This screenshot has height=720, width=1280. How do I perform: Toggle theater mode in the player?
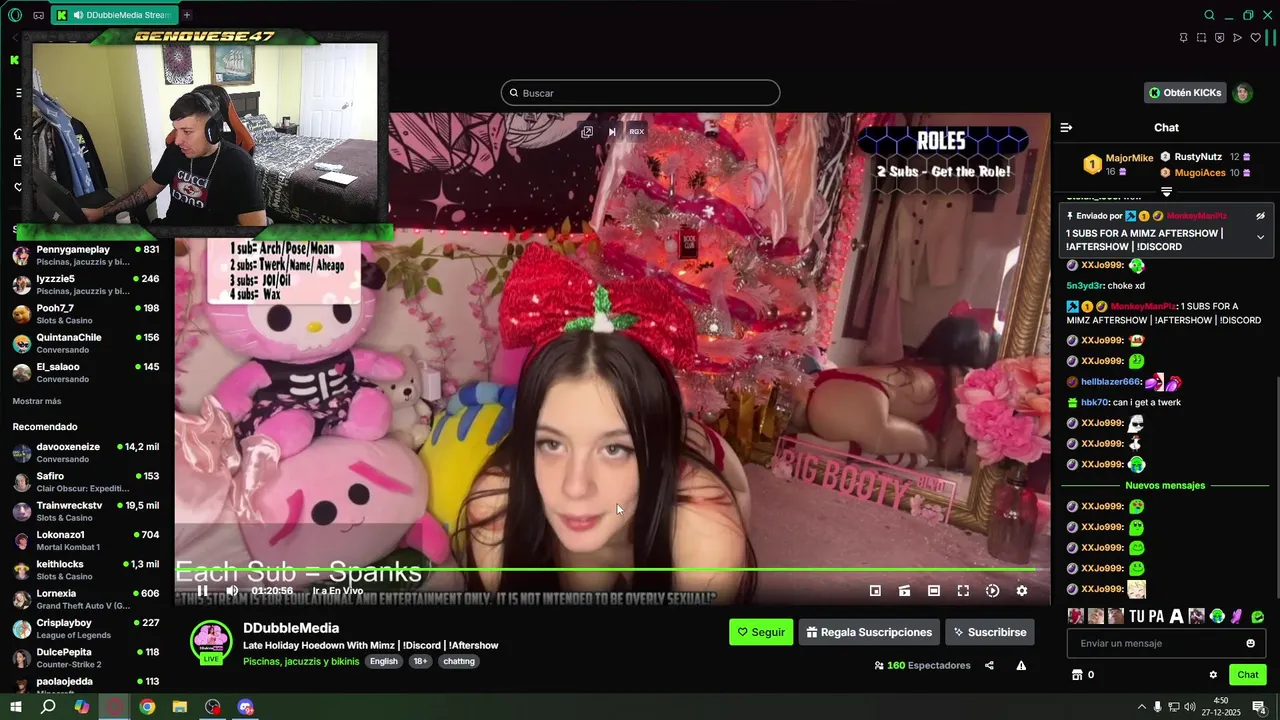933,591
